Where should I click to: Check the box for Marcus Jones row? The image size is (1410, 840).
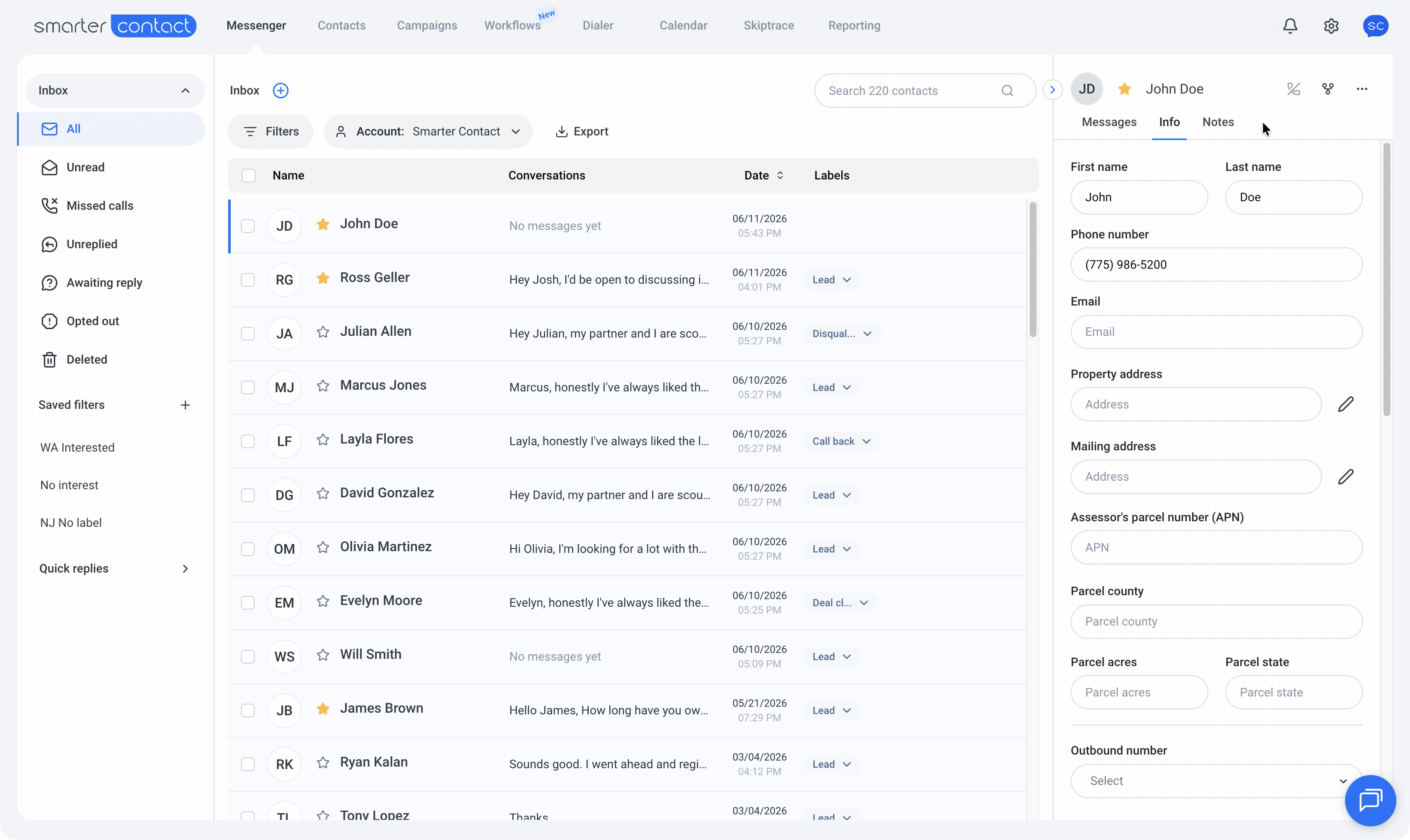pyautogui.click(x=248, y=387)
